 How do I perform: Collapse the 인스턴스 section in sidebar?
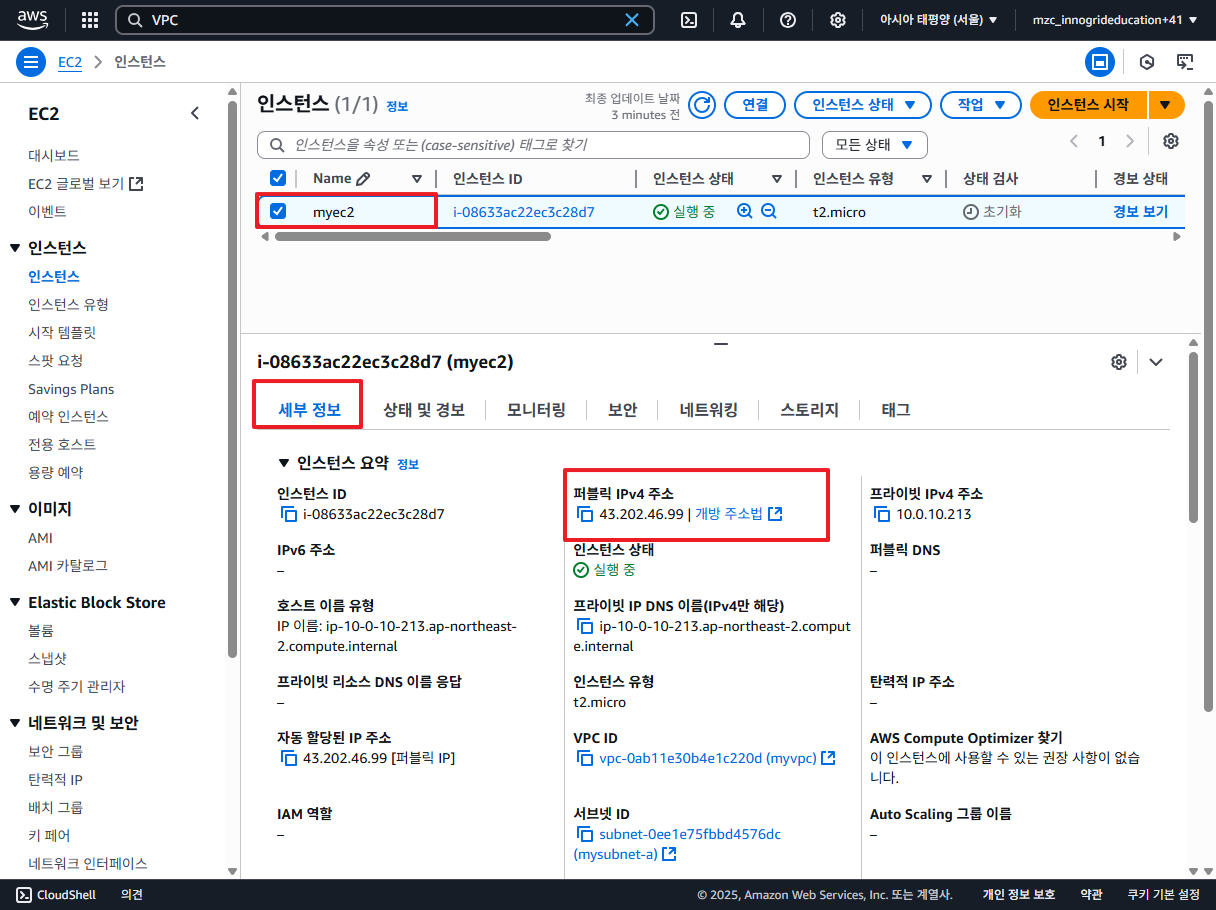pos(15,248)
